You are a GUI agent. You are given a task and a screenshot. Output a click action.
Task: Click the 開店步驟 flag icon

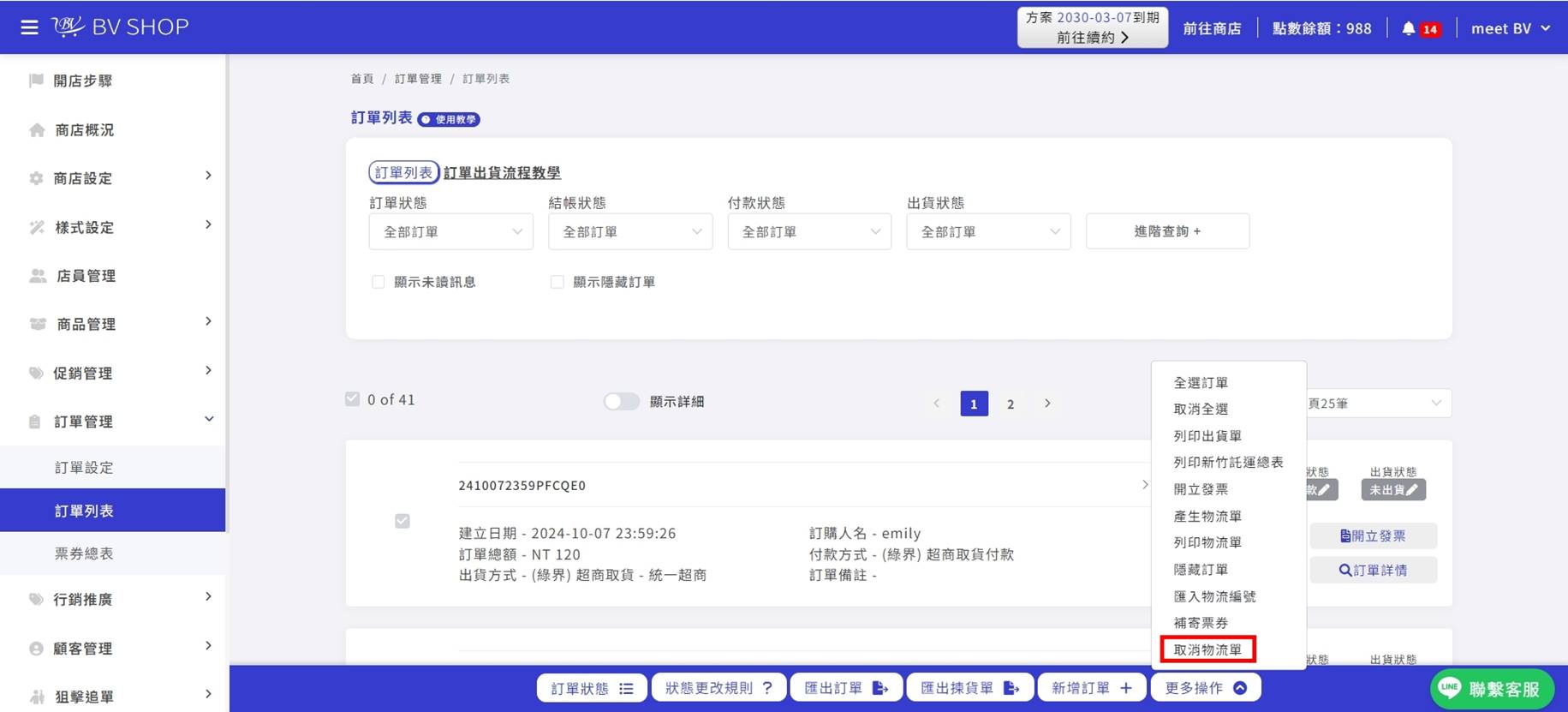pos(36,81)
